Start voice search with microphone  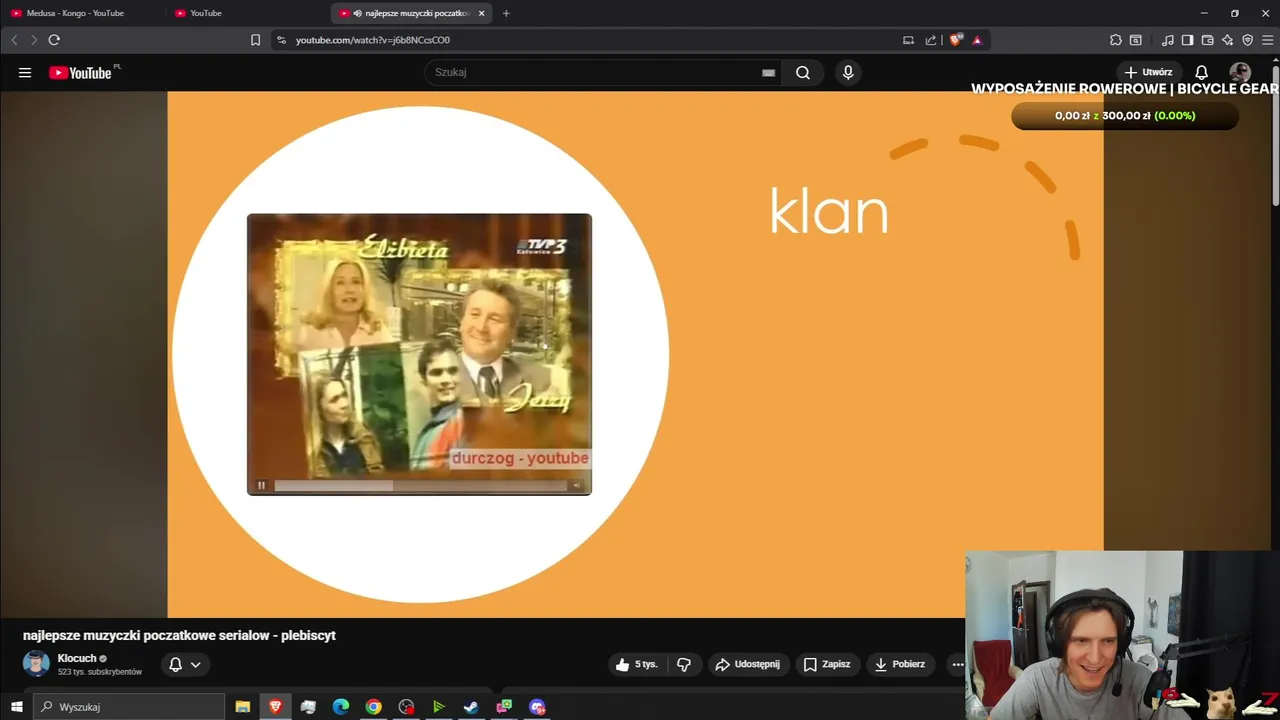coord(848,72)
